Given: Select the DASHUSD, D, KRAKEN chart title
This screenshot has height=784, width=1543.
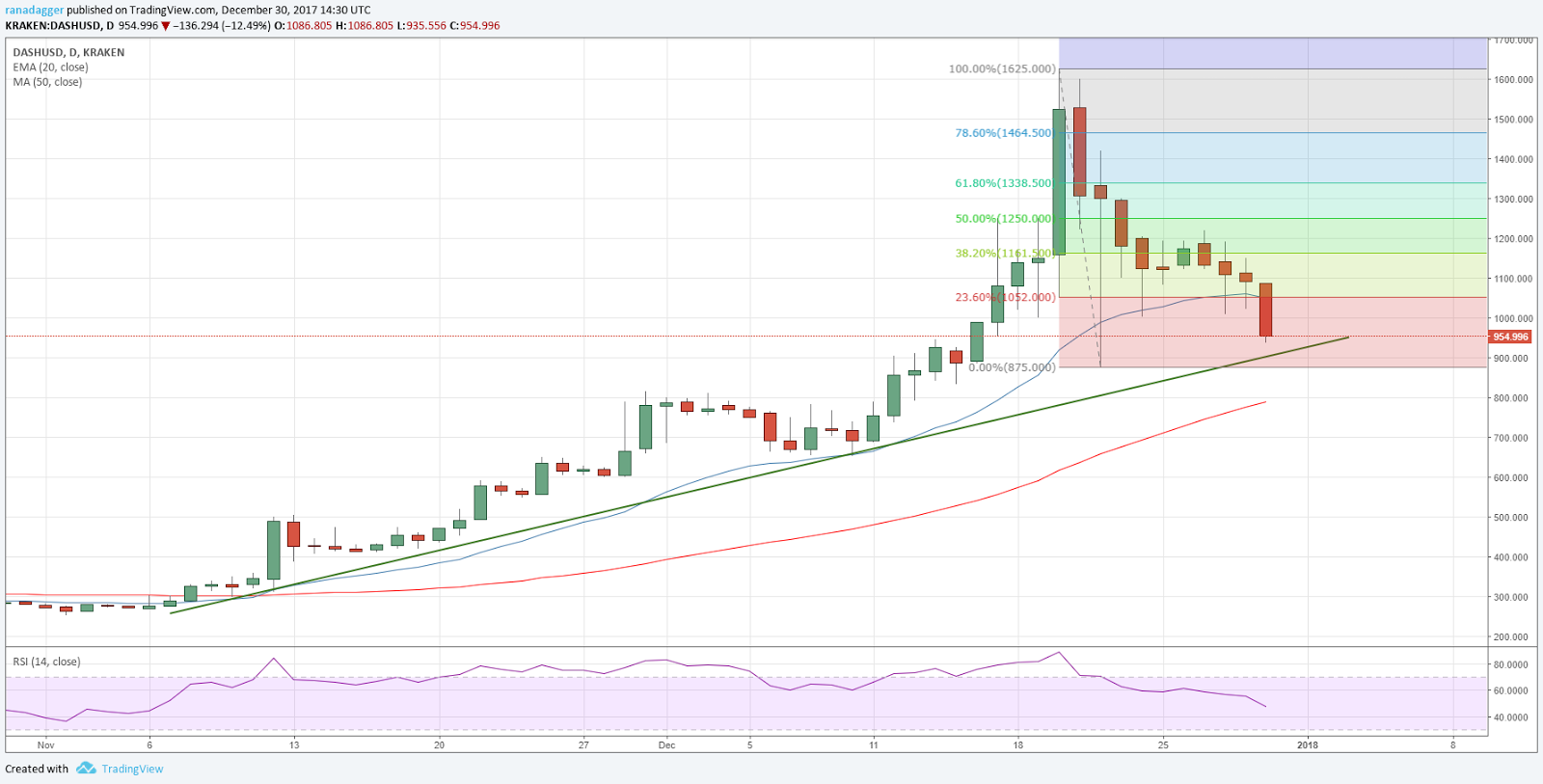Looking at the screenshot, I should coord(68,52).
